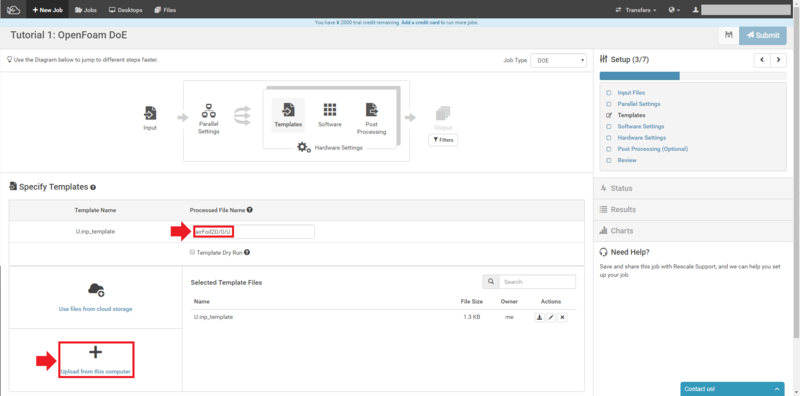Focus the template Search field

click(537, 282)
